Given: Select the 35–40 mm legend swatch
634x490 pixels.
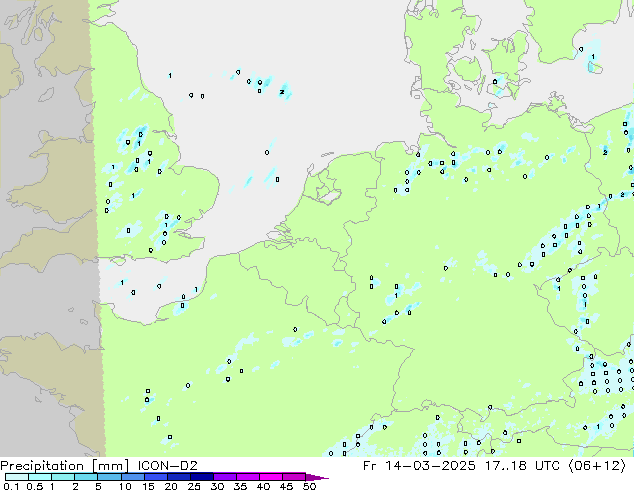Looking at the screenshot, I should [248, 477].
